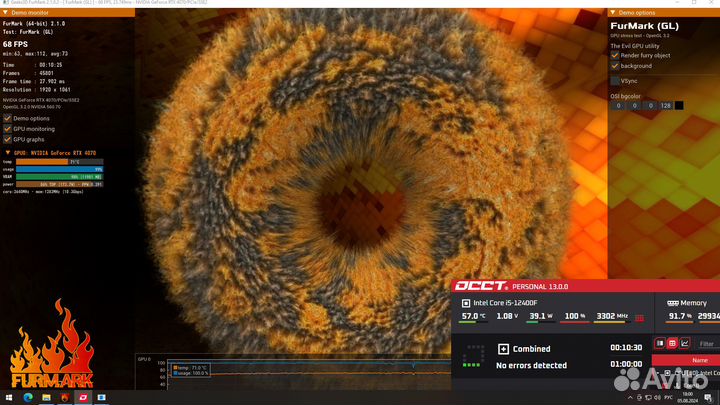Uncheck the Demo options checkbox
720x405 pixels.
pyautogui.click(x=7, y=118)
